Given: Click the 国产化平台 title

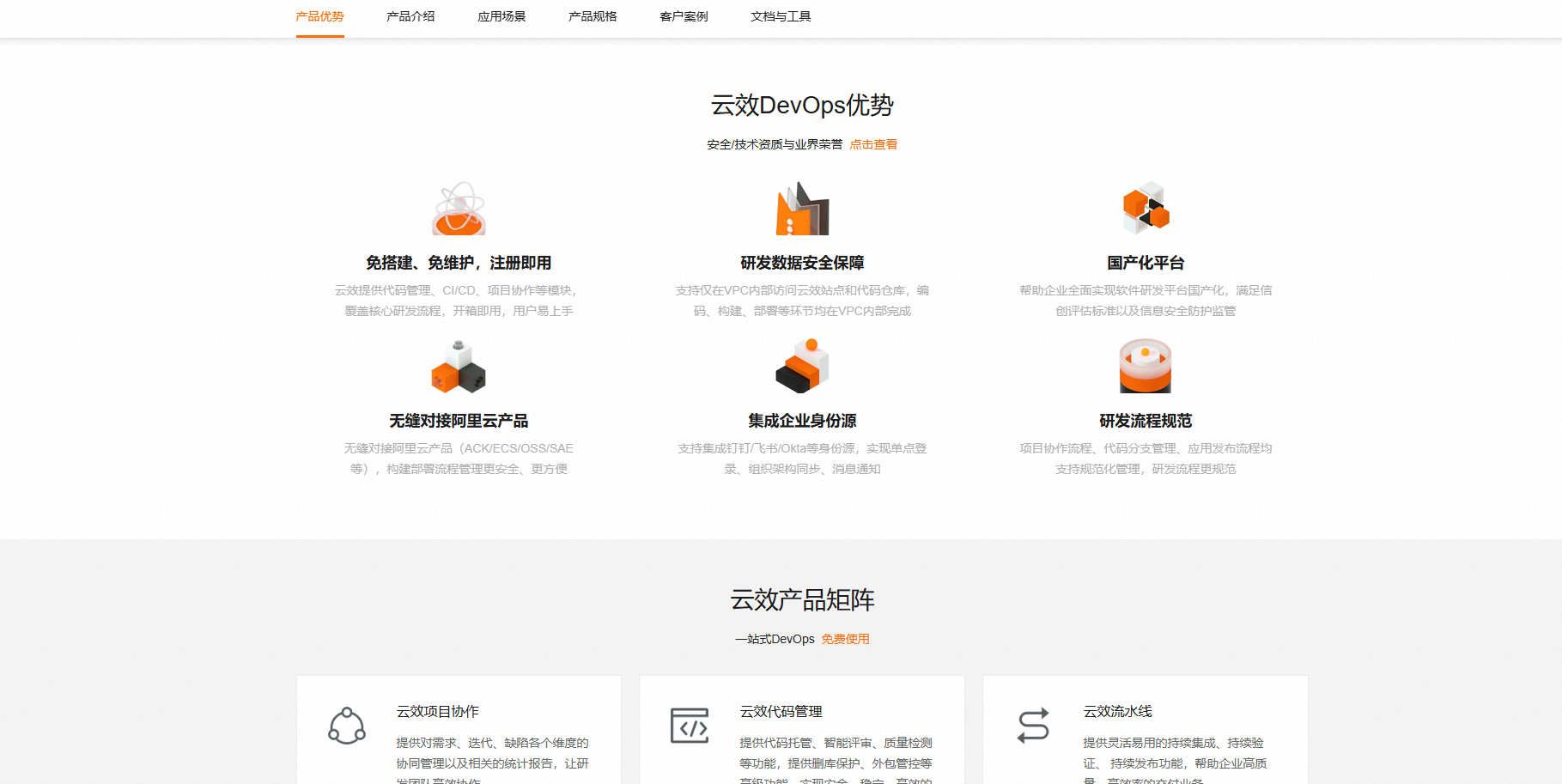Looking at the screenshot, I should (1146, 263).
